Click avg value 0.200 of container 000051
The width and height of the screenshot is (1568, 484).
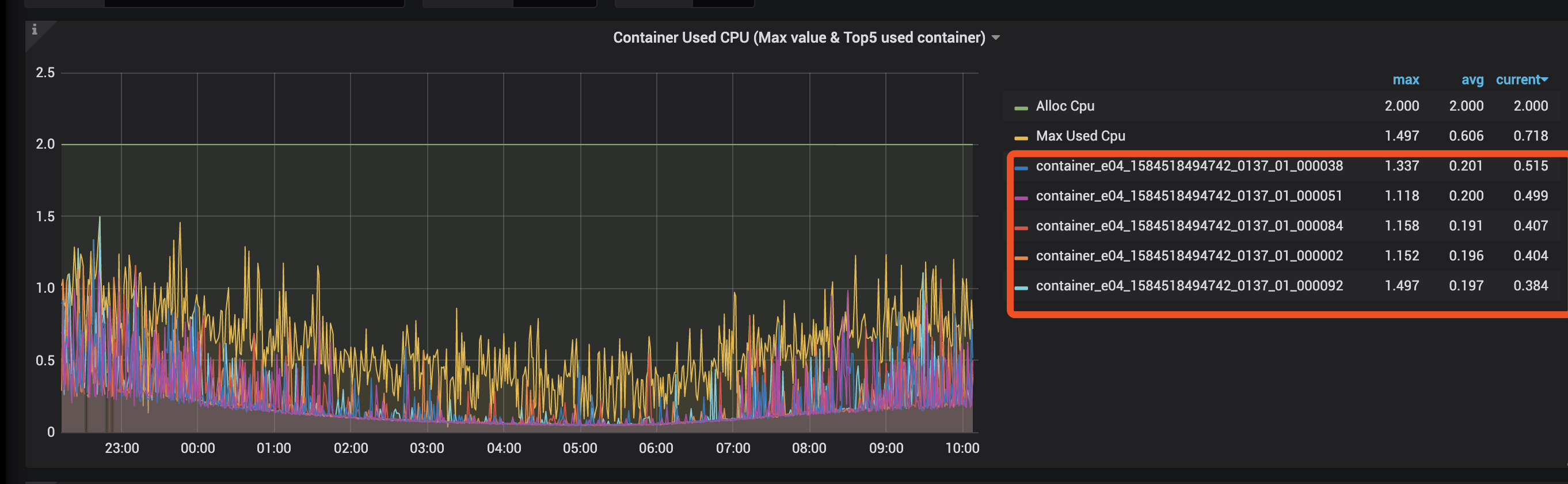coord(1466,196)
